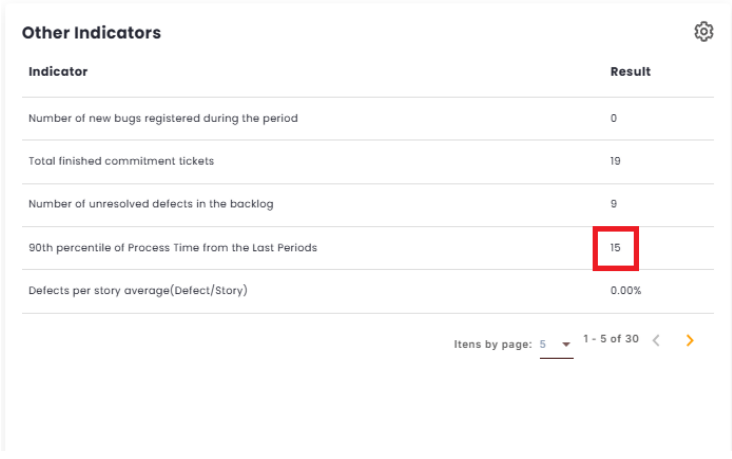Click the Itens by page label

pyautogui.click(x=492, y=344)
